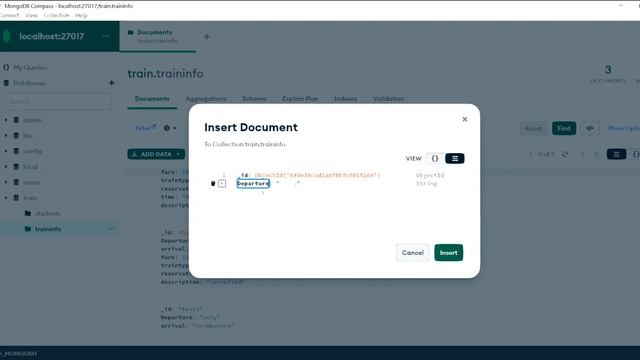Edit the Departure field name
This screenshot has width=640, height=360.
point(253,184)
